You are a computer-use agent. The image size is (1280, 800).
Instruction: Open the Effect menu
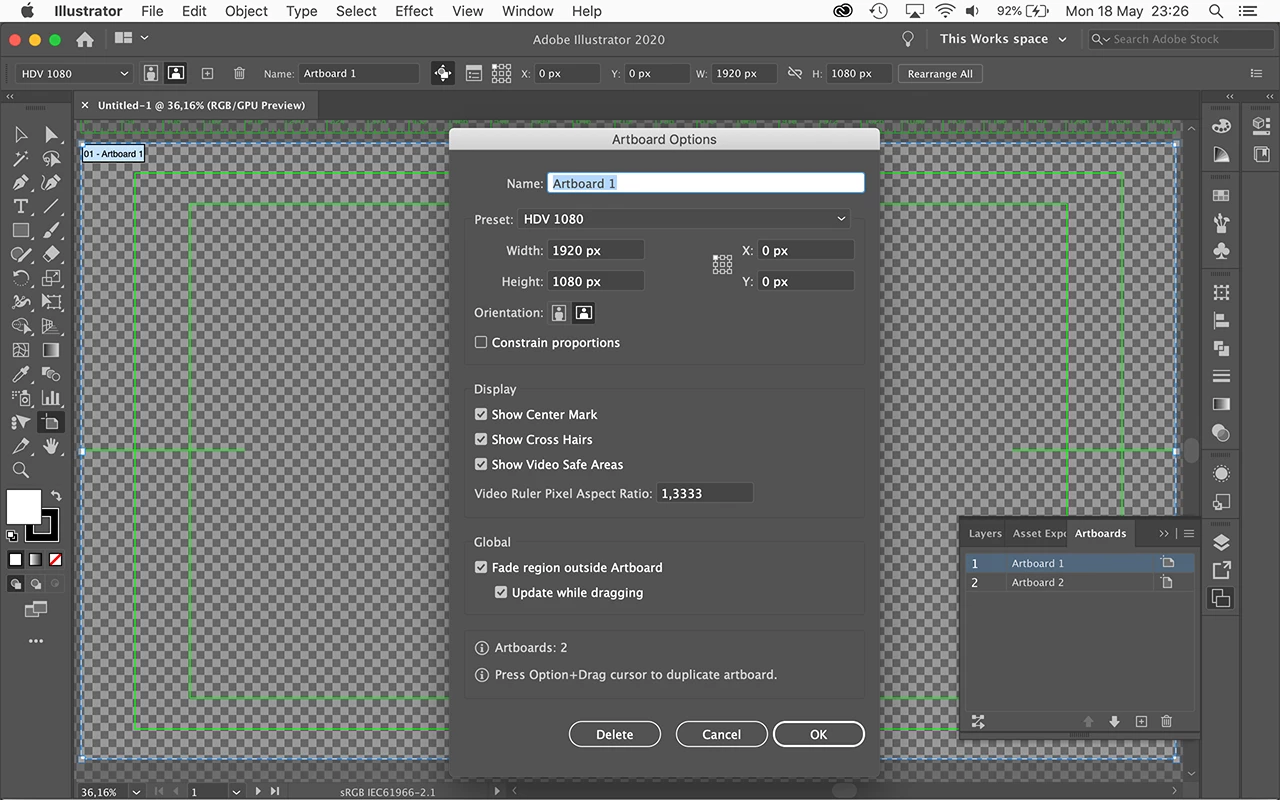[x=414, y=11]
